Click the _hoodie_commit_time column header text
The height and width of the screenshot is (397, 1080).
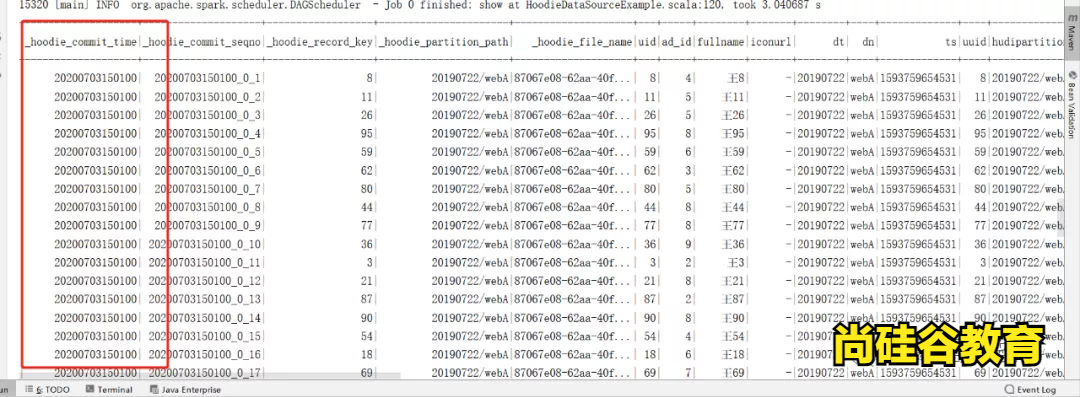tap(81, 41)
